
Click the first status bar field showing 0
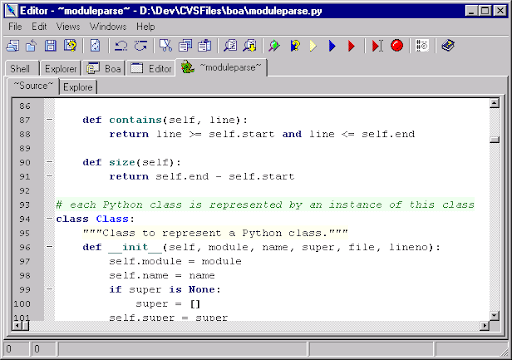(16, 349)
